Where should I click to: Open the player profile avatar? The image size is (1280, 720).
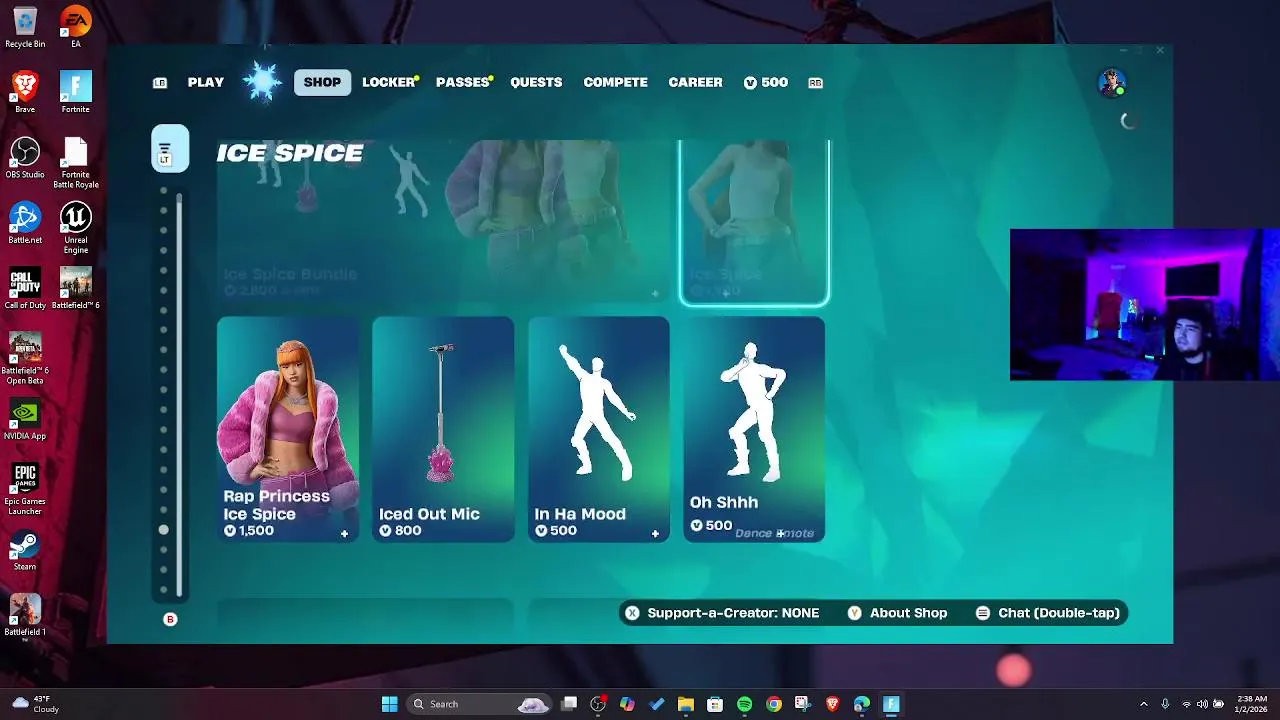pos(1111,83)
